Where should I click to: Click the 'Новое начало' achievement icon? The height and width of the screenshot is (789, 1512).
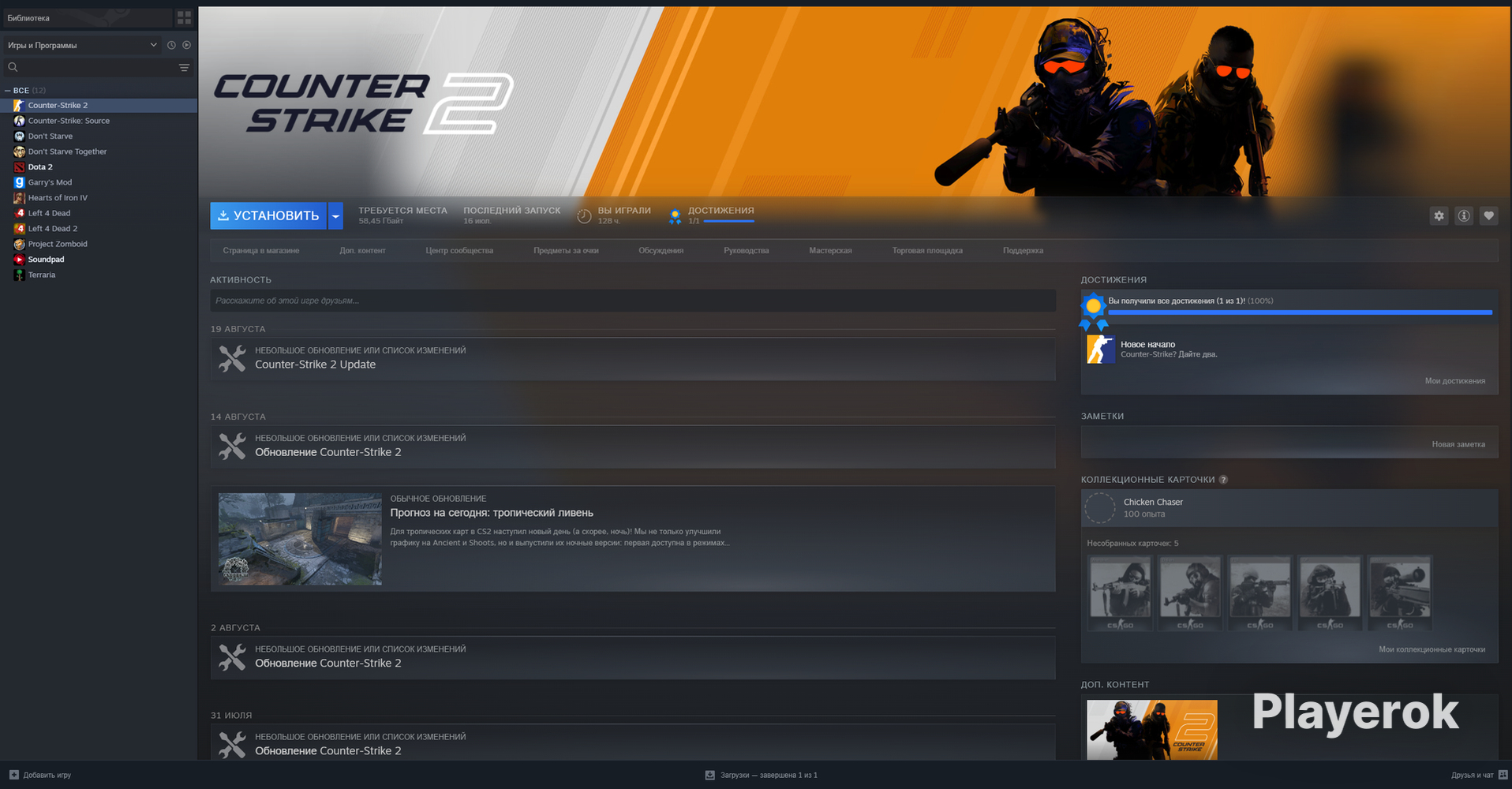(x=1101, y=349)
